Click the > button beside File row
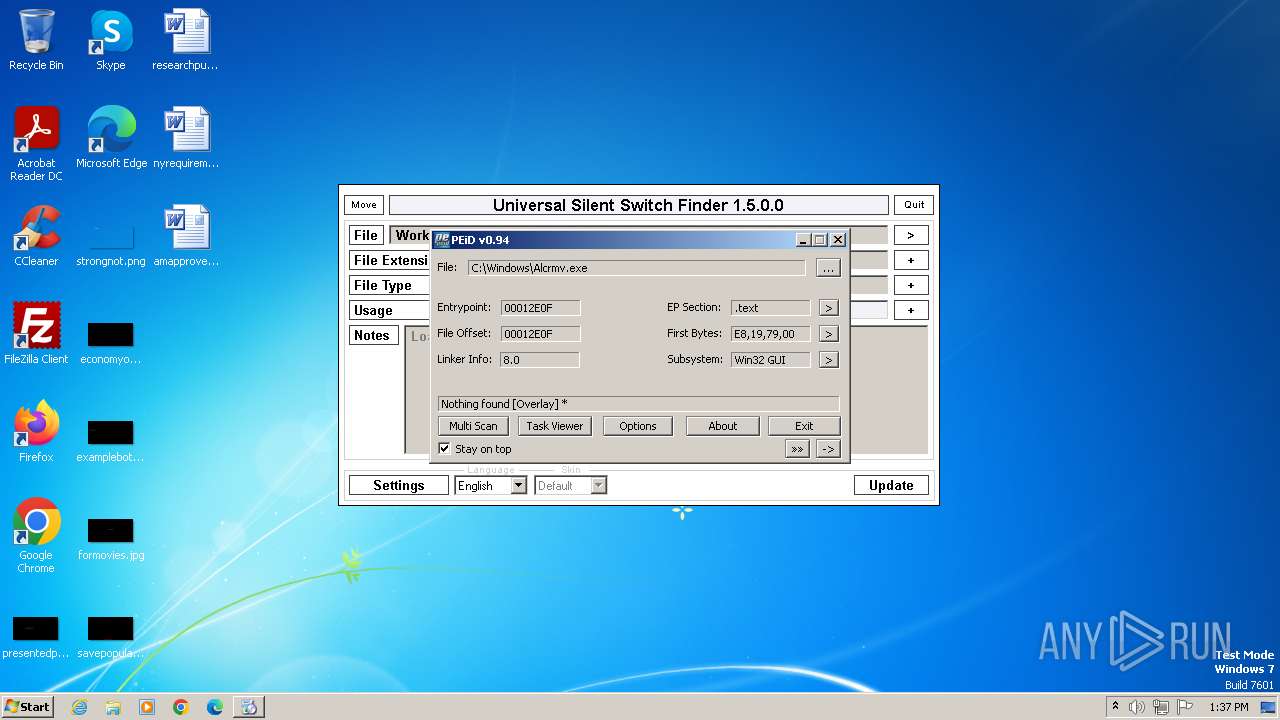Viewport: 1280px width, 720px height. click(x=911, y=235)
